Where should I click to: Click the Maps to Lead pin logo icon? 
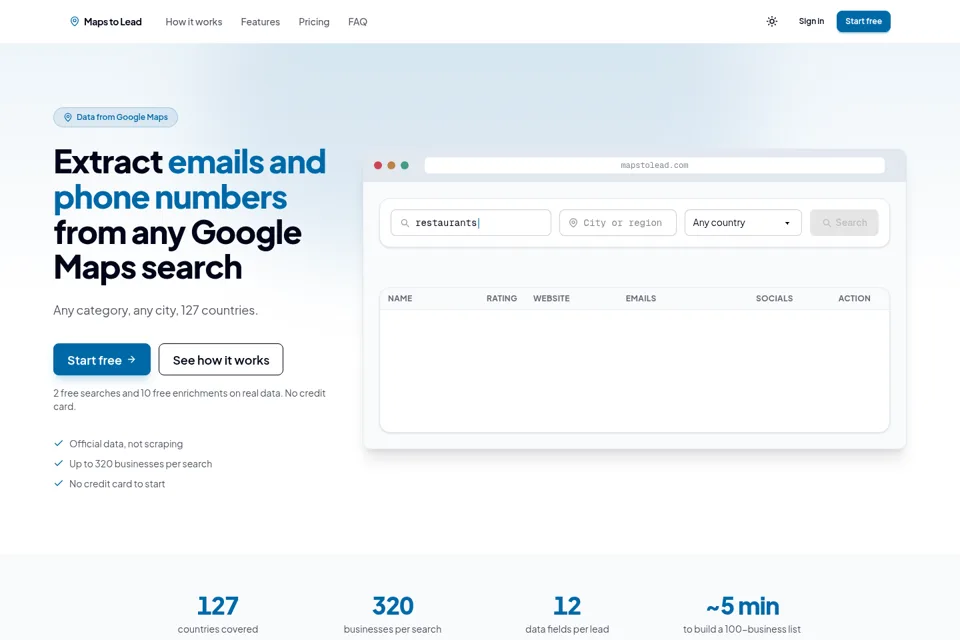tap(74, 21)
